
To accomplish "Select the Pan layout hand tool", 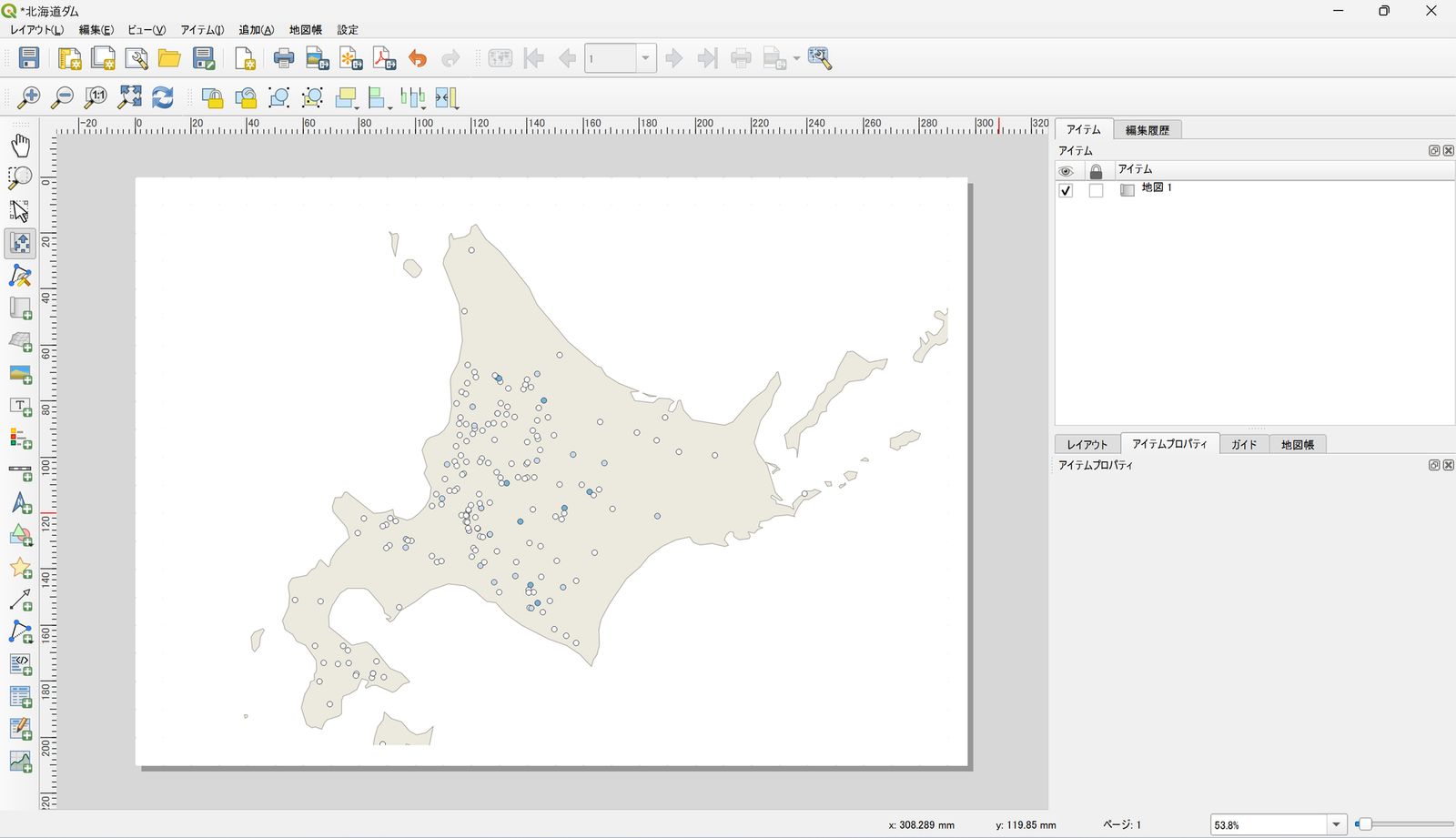I will 20,146.
